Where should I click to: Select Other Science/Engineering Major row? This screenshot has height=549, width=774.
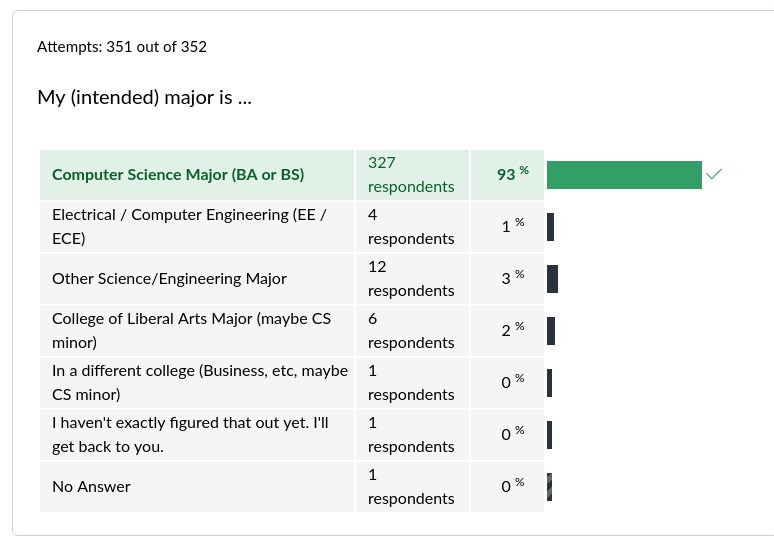292,279
